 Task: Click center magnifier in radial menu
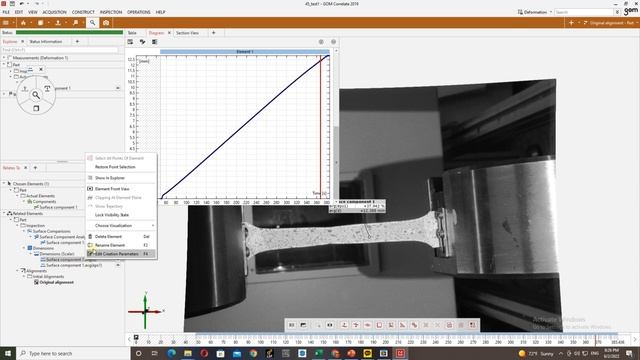pyautogui.click(x=36, y=95)
